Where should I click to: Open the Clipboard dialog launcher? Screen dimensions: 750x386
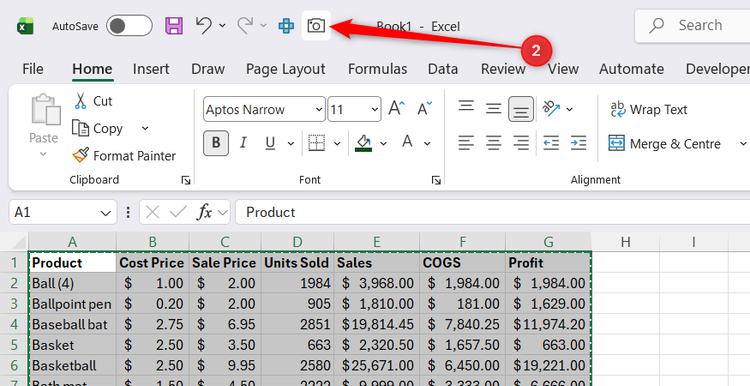coord(186,180)
